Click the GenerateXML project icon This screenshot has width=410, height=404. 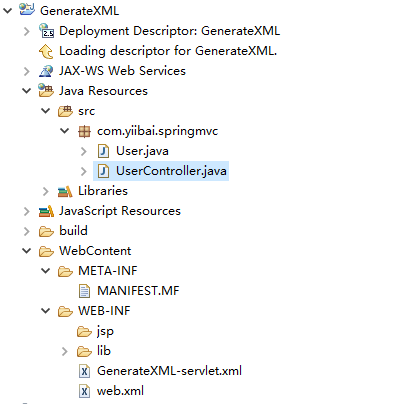pos(27,9)
